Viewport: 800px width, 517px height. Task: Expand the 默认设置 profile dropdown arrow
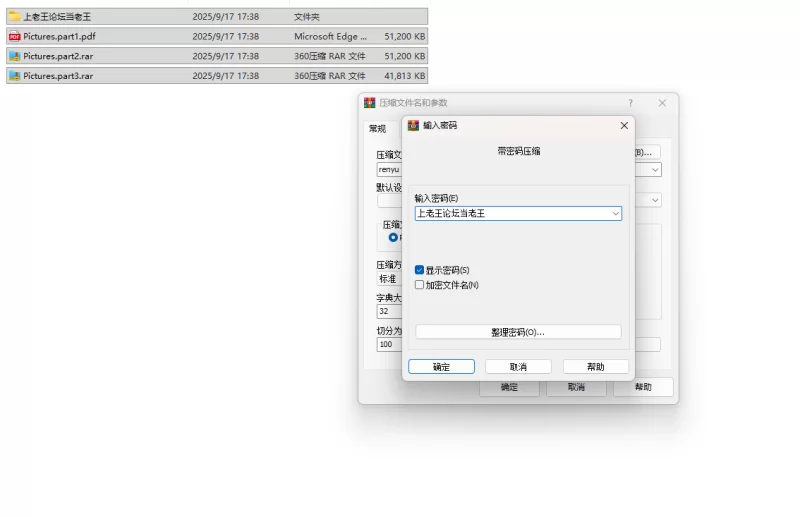tap(655, 200)
